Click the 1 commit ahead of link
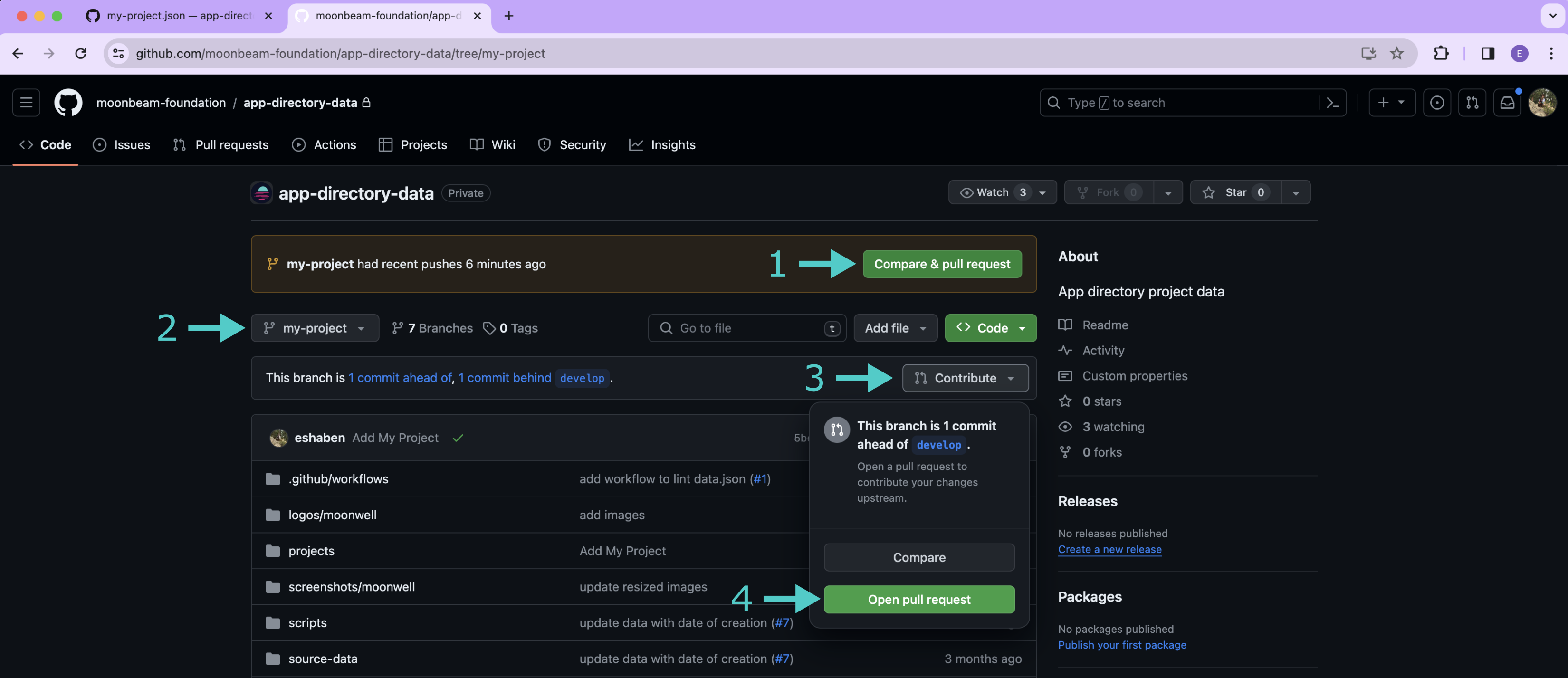The image size is (1568, 678). [400, 378]
